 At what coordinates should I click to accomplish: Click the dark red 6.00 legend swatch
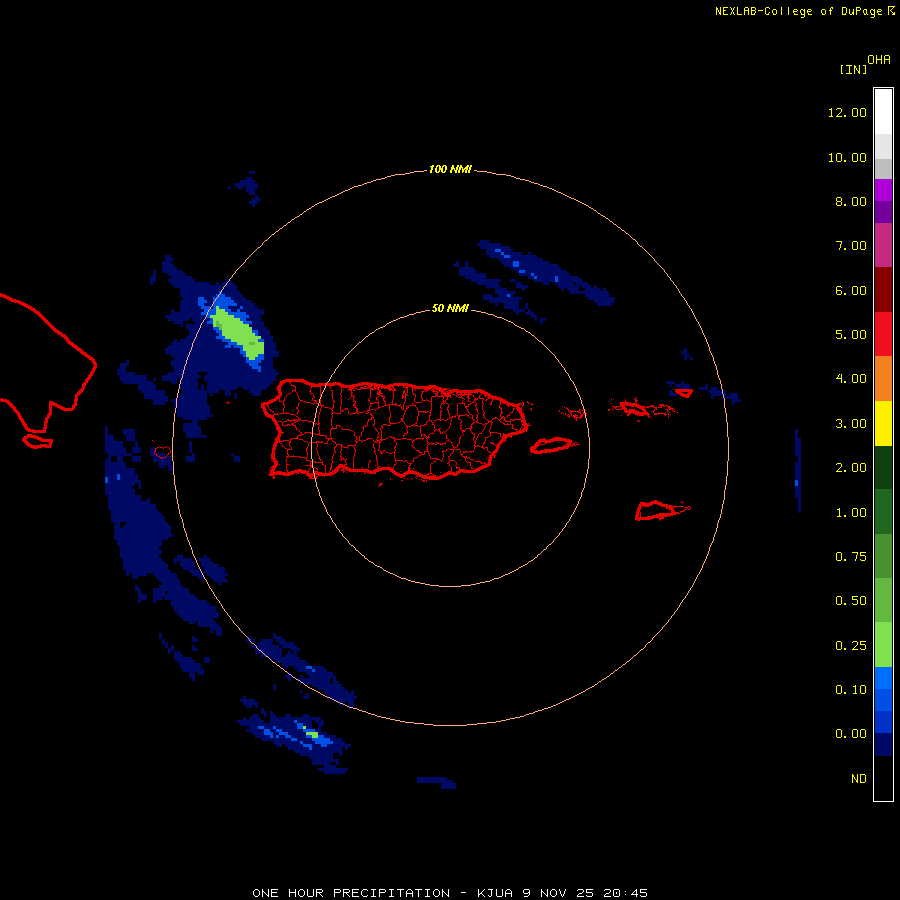point(883,290)
